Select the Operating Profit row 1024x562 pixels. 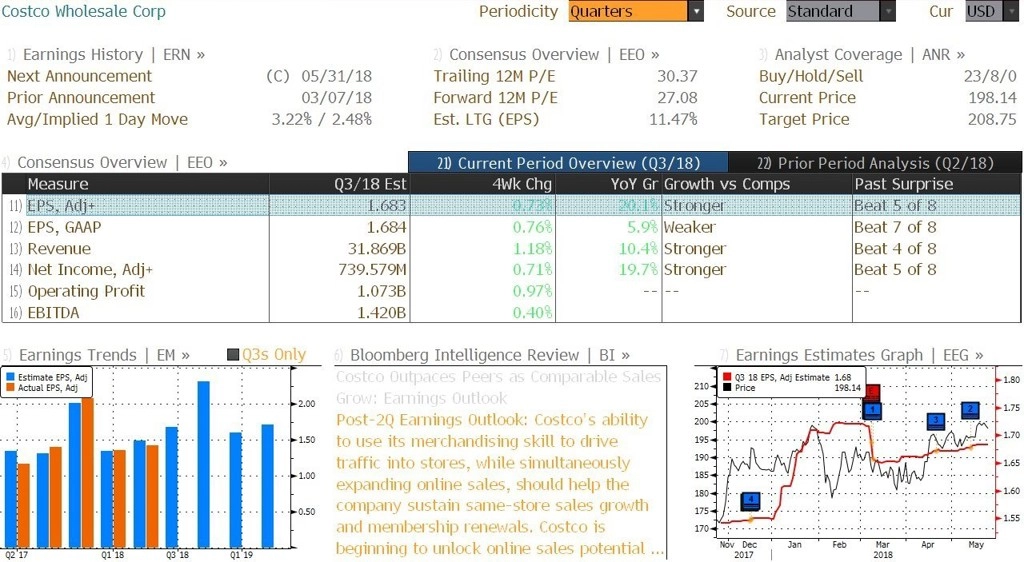pos(511,291)
